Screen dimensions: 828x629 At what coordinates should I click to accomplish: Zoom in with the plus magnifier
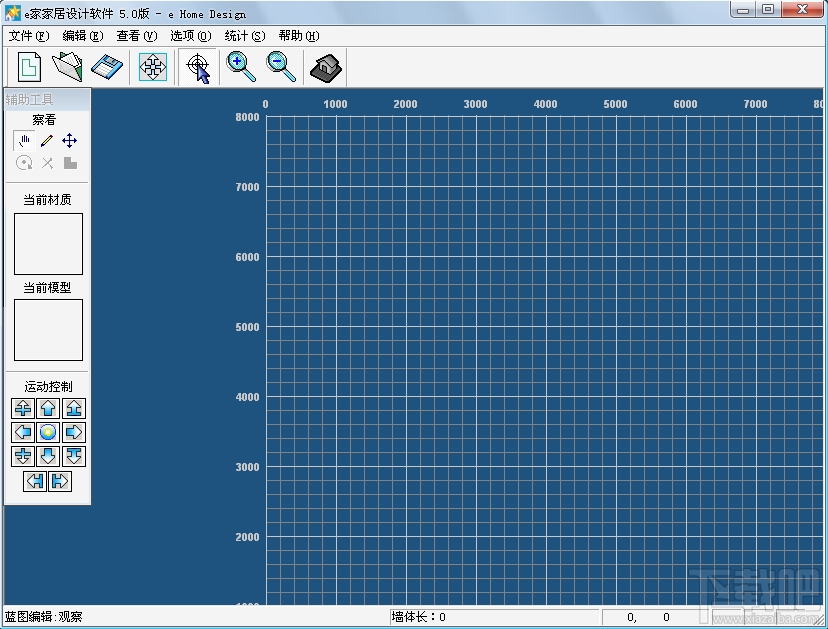[x=241, y=67]
